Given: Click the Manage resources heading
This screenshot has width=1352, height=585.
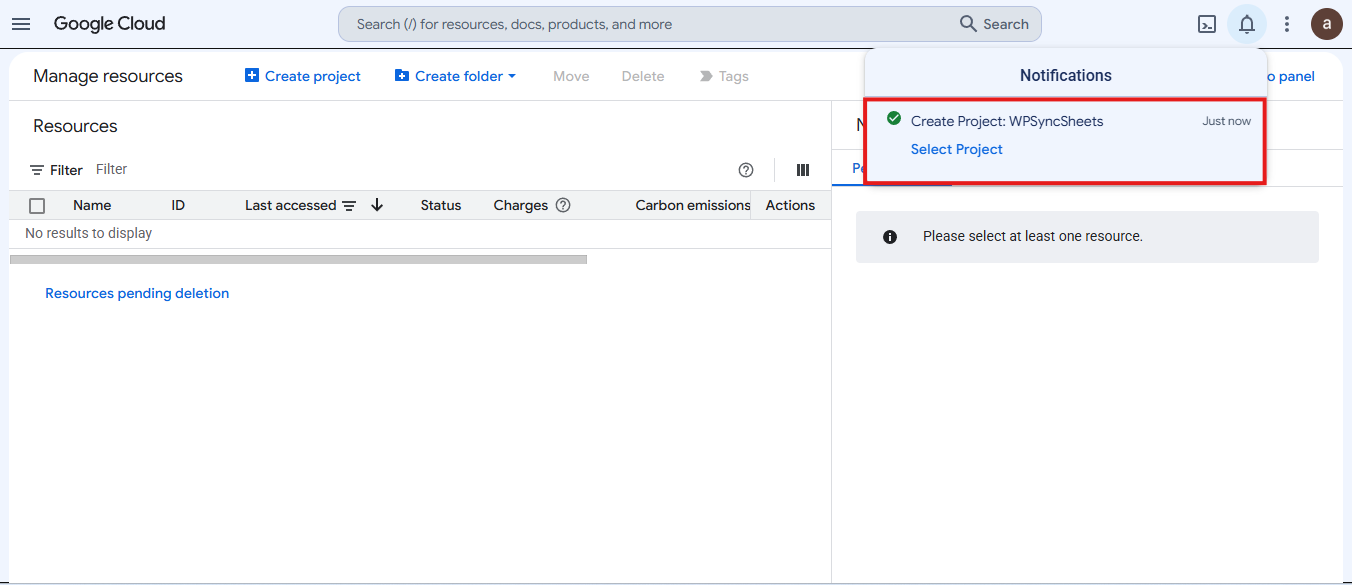Looking at the screenshot, I should pos(108,76).
